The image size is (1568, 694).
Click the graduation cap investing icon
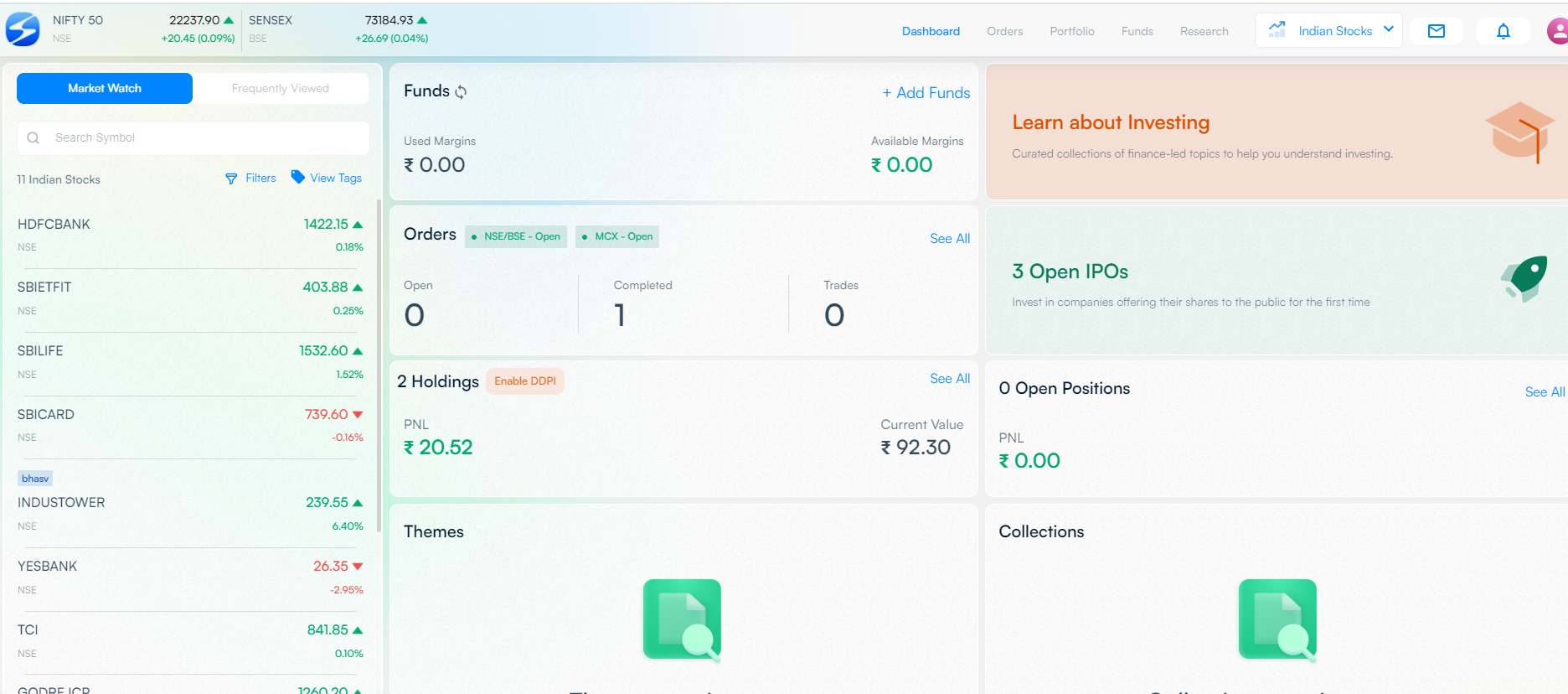coord(1519,132)
